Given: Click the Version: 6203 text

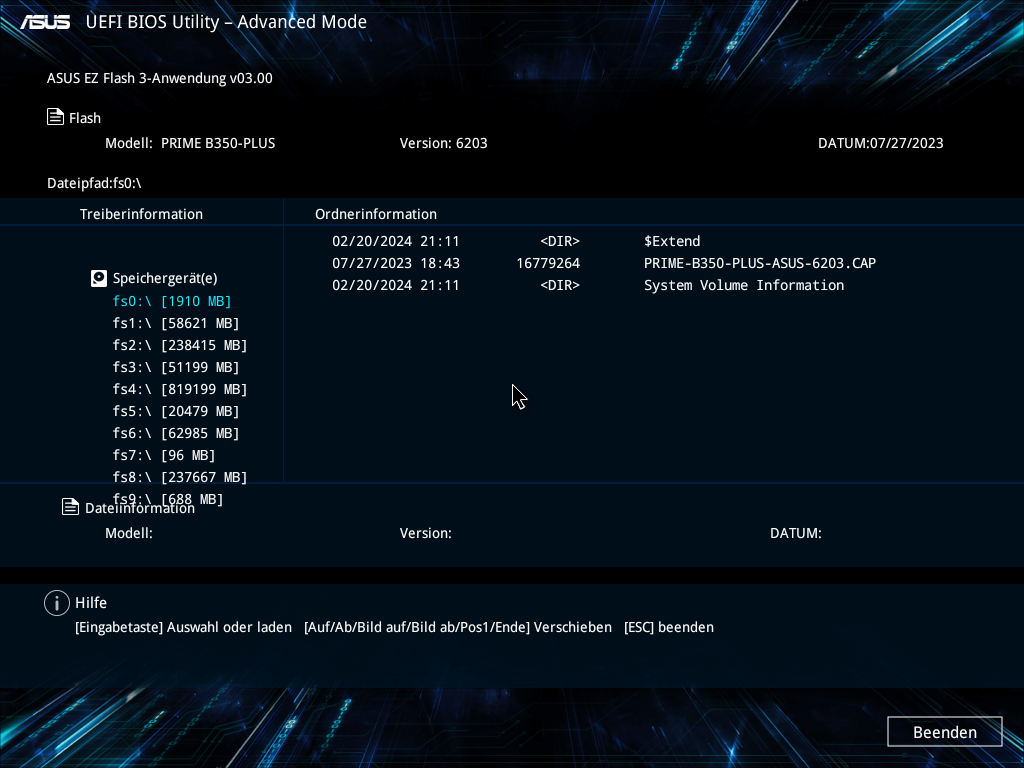Looking at the screenshot, I should coord(443,143).
